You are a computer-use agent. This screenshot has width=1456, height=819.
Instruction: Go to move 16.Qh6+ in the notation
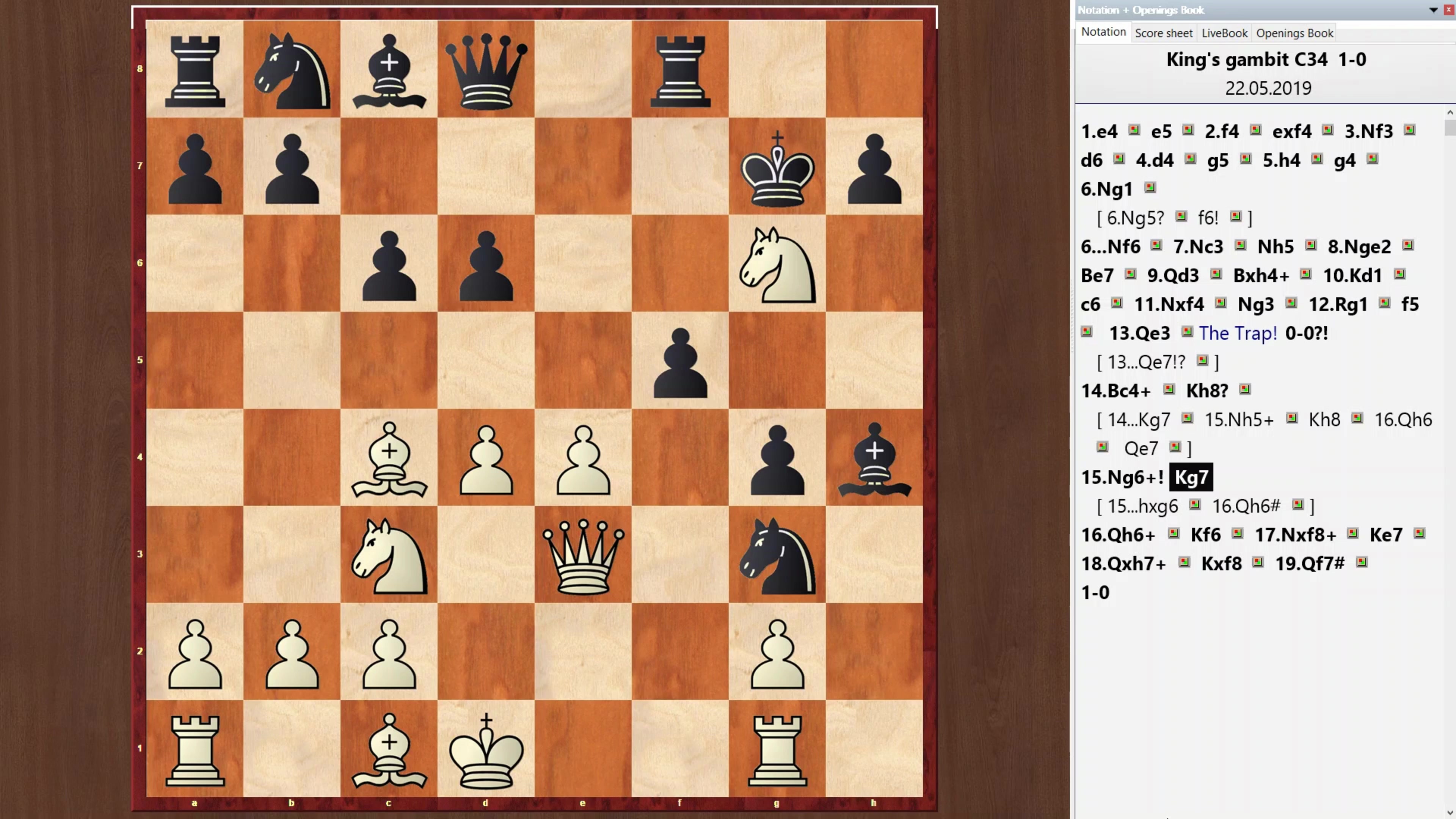(1117, 535)
